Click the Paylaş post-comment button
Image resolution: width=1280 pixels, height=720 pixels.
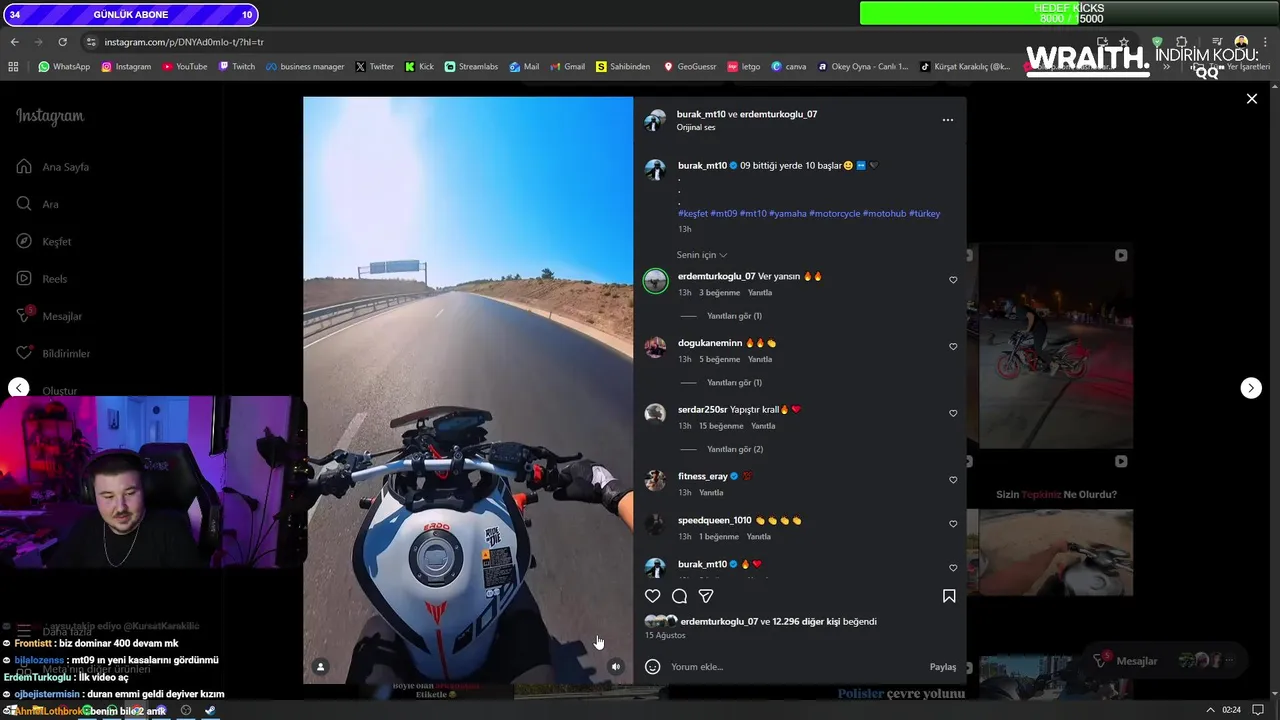point(942,667)
